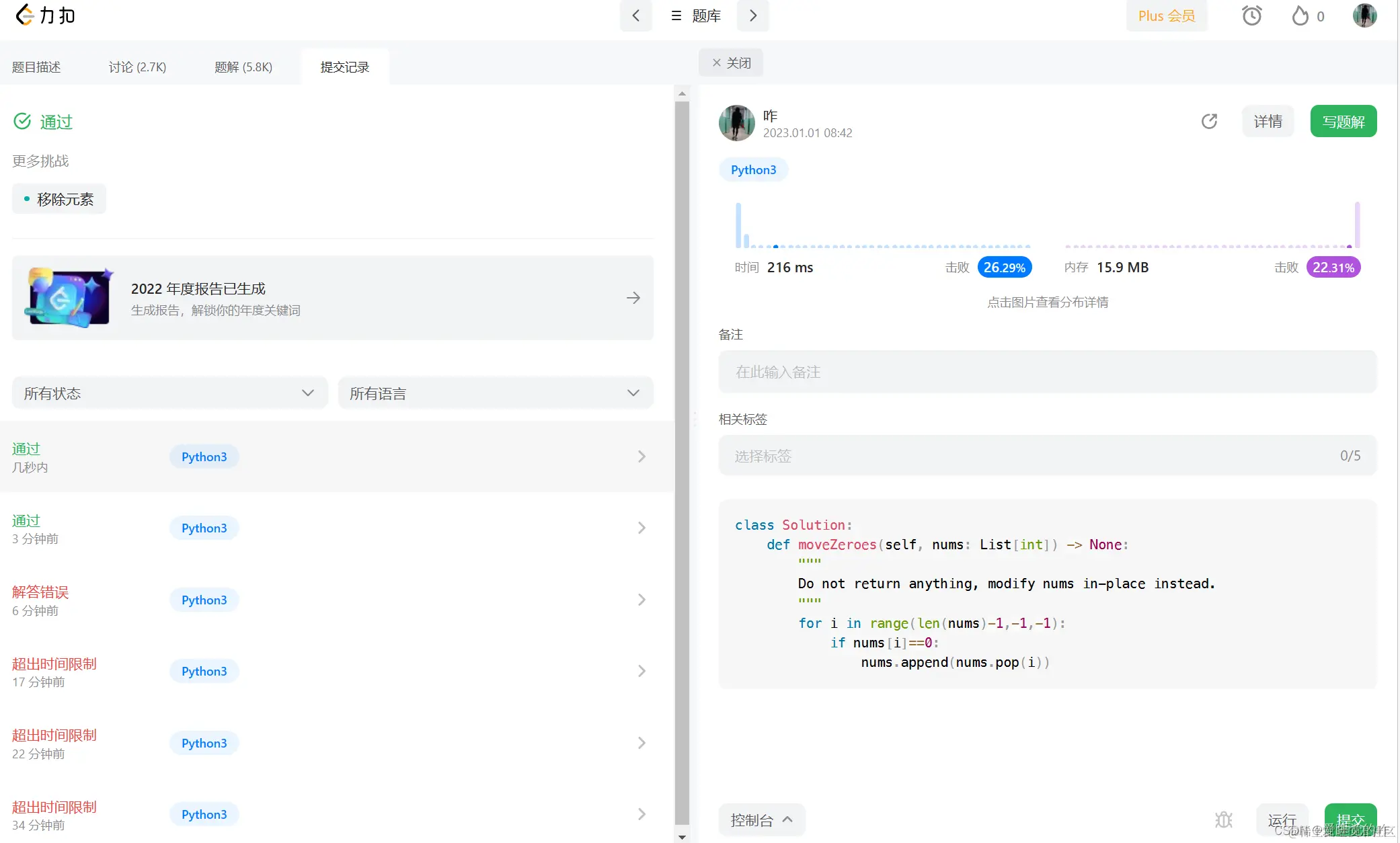This screenshot has width=1400, height=843.
Task: Click the 写题解 green button
Action: (1343, 122)
